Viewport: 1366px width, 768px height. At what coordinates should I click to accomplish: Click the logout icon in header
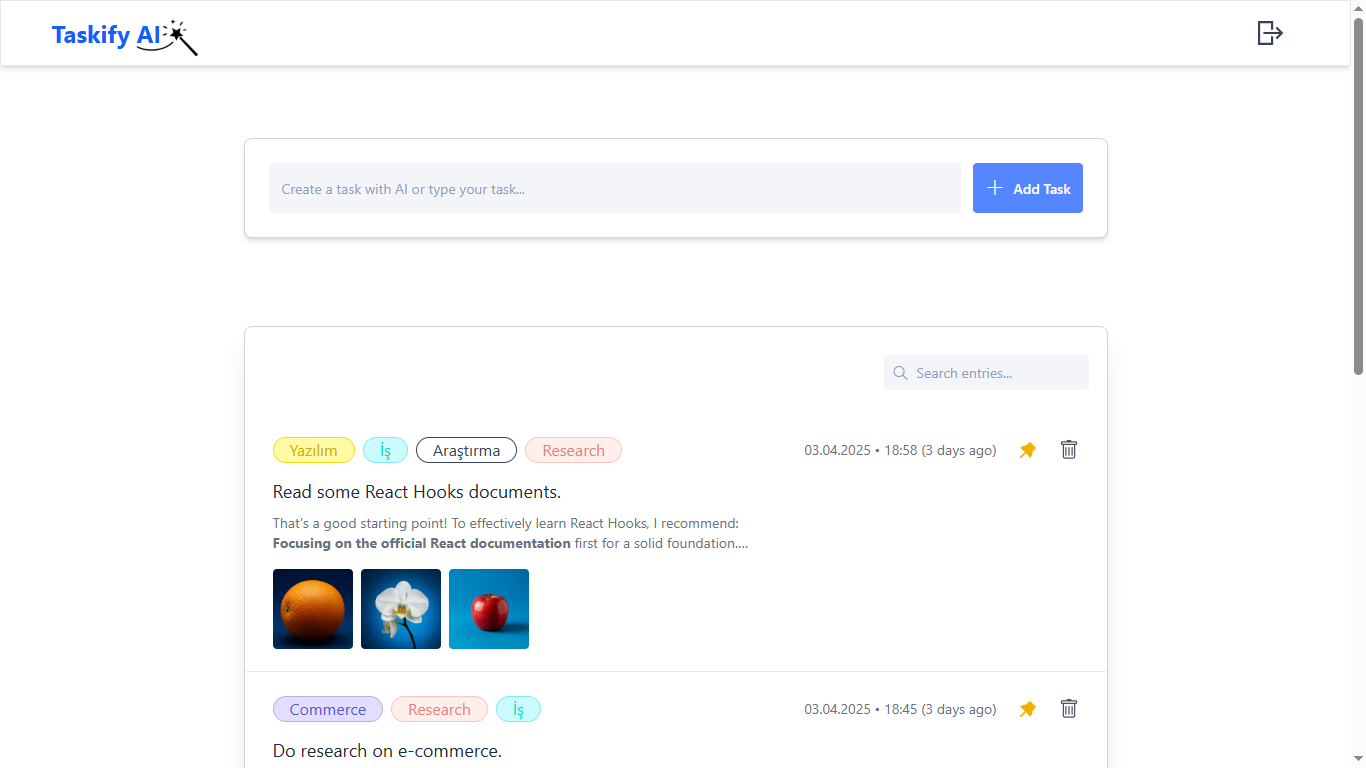(1269, 33)
